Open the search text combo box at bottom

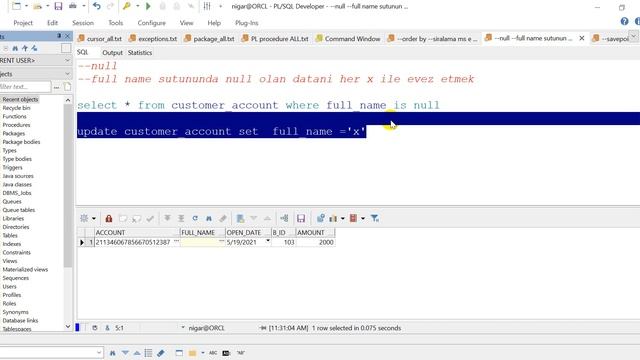tap(99, 353)
